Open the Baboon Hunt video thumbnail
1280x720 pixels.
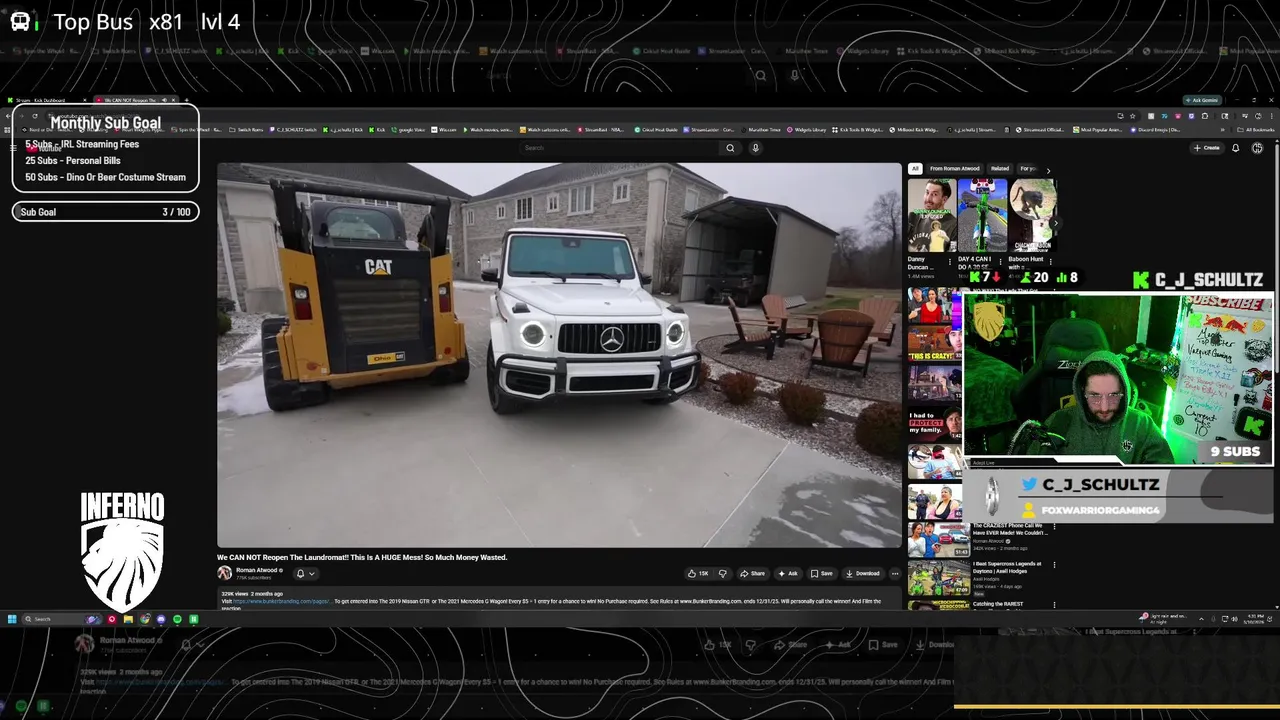1032,215
